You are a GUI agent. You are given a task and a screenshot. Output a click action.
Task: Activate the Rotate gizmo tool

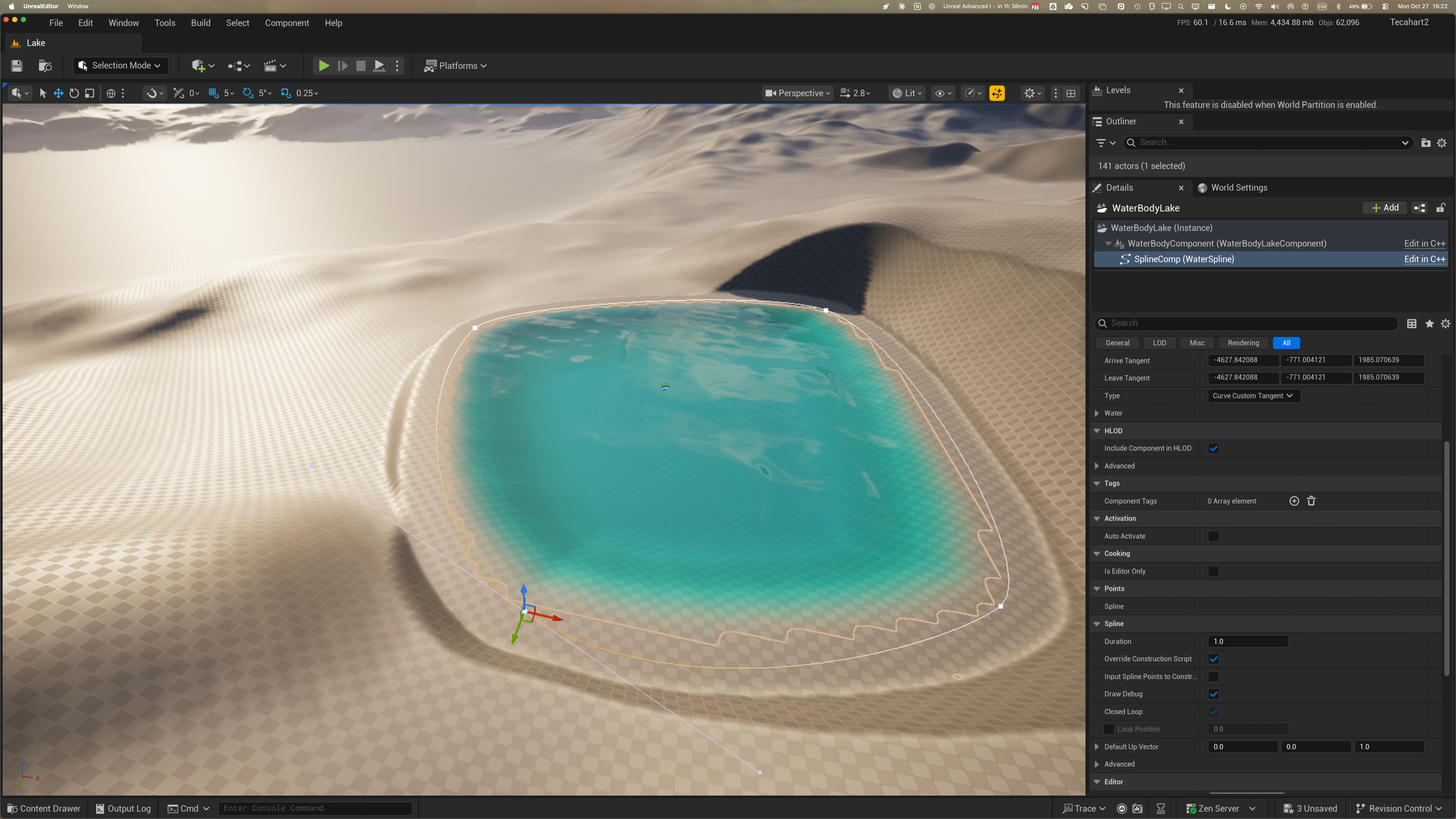tap(74, 93)
